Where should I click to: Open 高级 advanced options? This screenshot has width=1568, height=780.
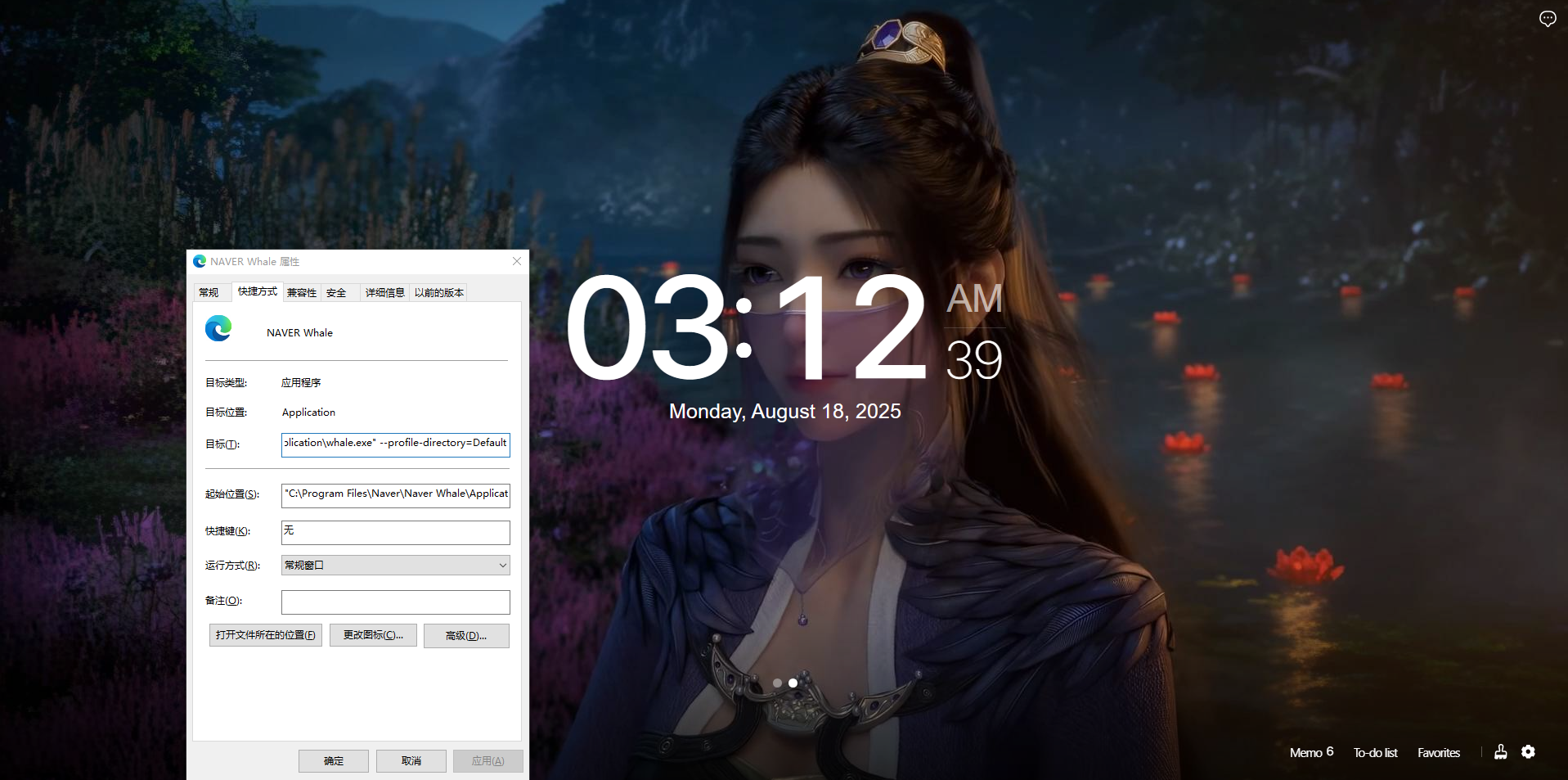[466, 636]
